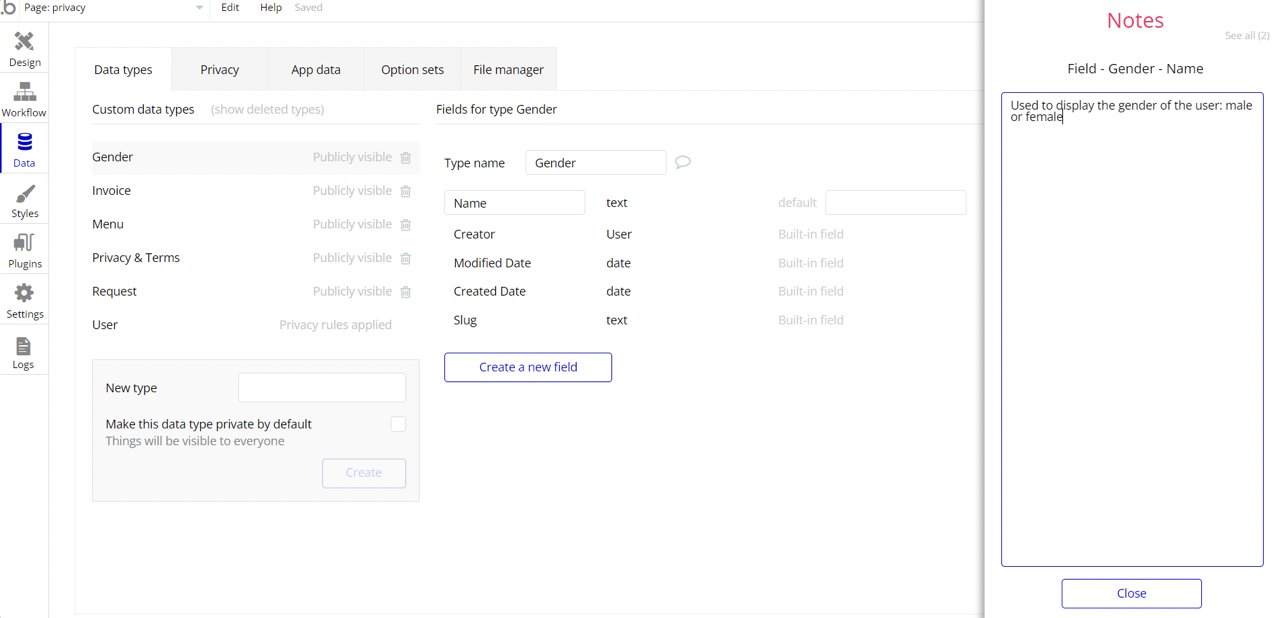
Task: Expand the page selector dropdown arrow
Action: point(199,8)
